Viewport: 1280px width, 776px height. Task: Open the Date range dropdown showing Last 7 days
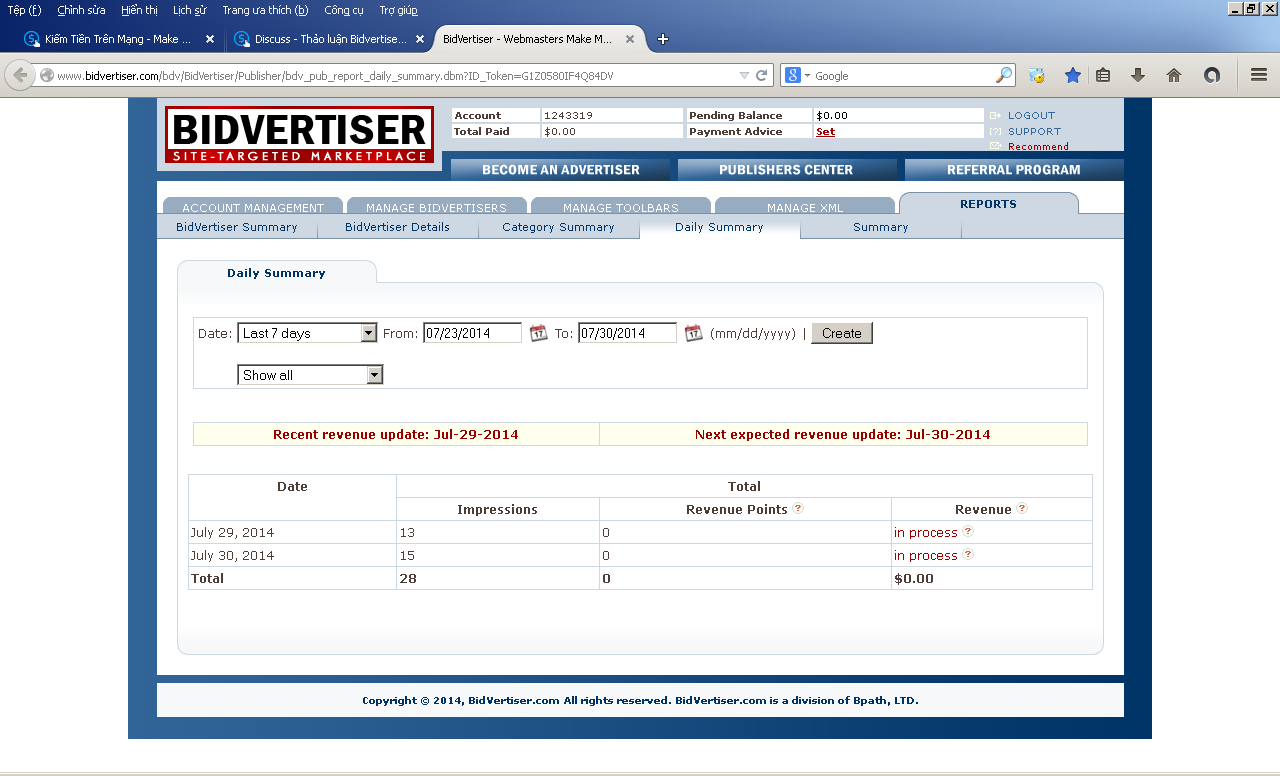click(x=307, y=333)
